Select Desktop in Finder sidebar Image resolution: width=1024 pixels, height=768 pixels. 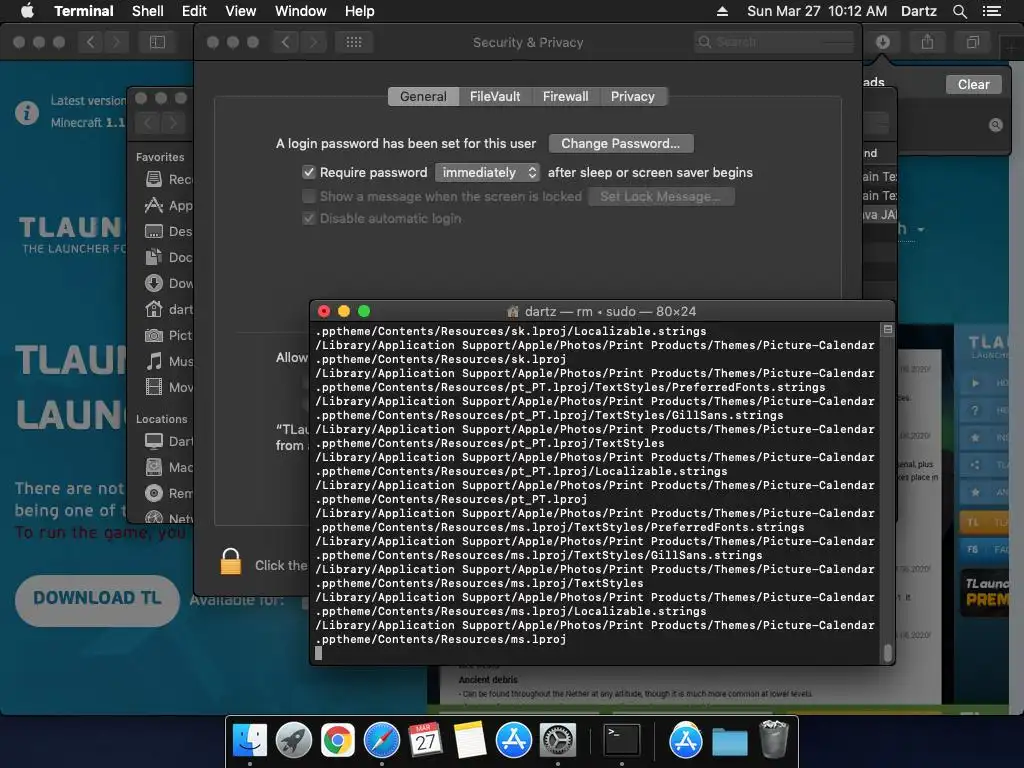tap(167, 231)
